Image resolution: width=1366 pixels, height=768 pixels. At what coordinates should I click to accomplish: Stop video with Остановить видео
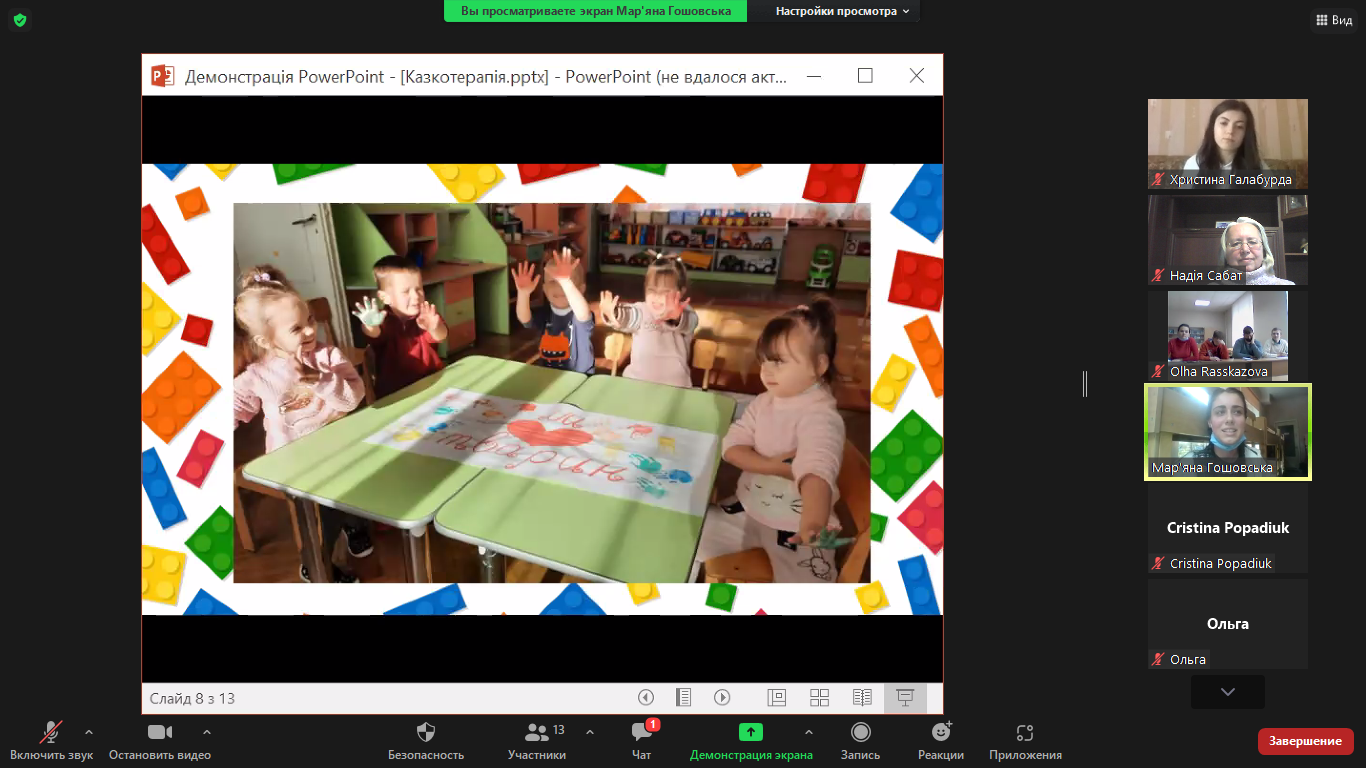coord(160,733)
